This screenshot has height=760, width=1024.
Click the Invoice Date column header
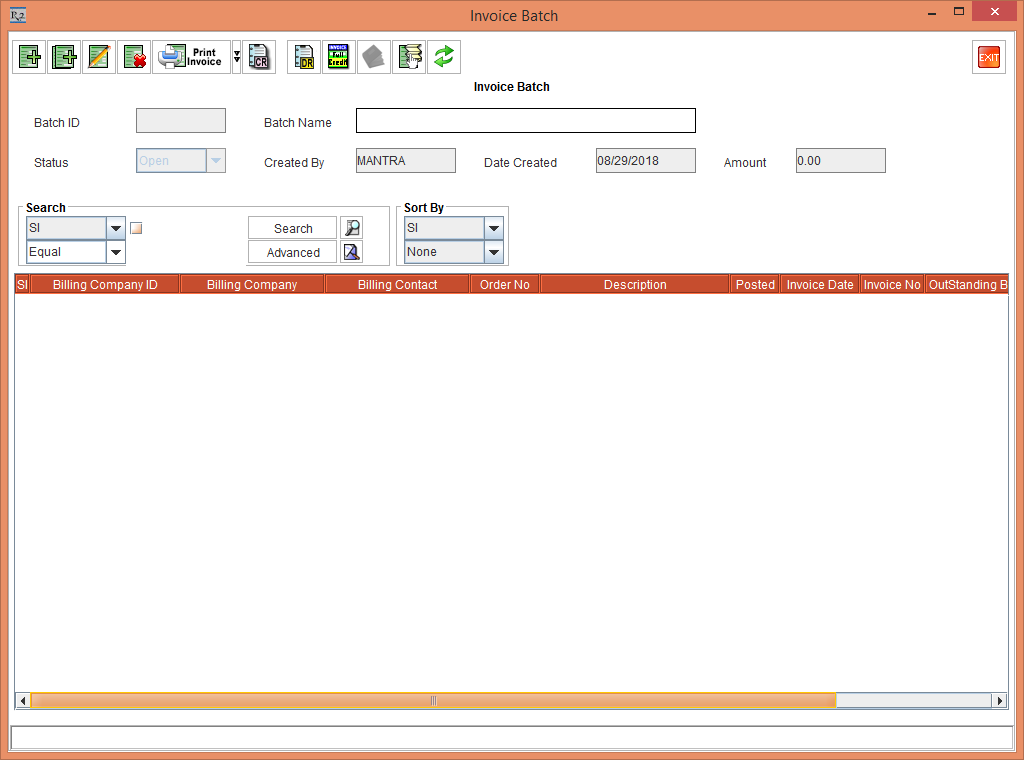coord(820,285)
